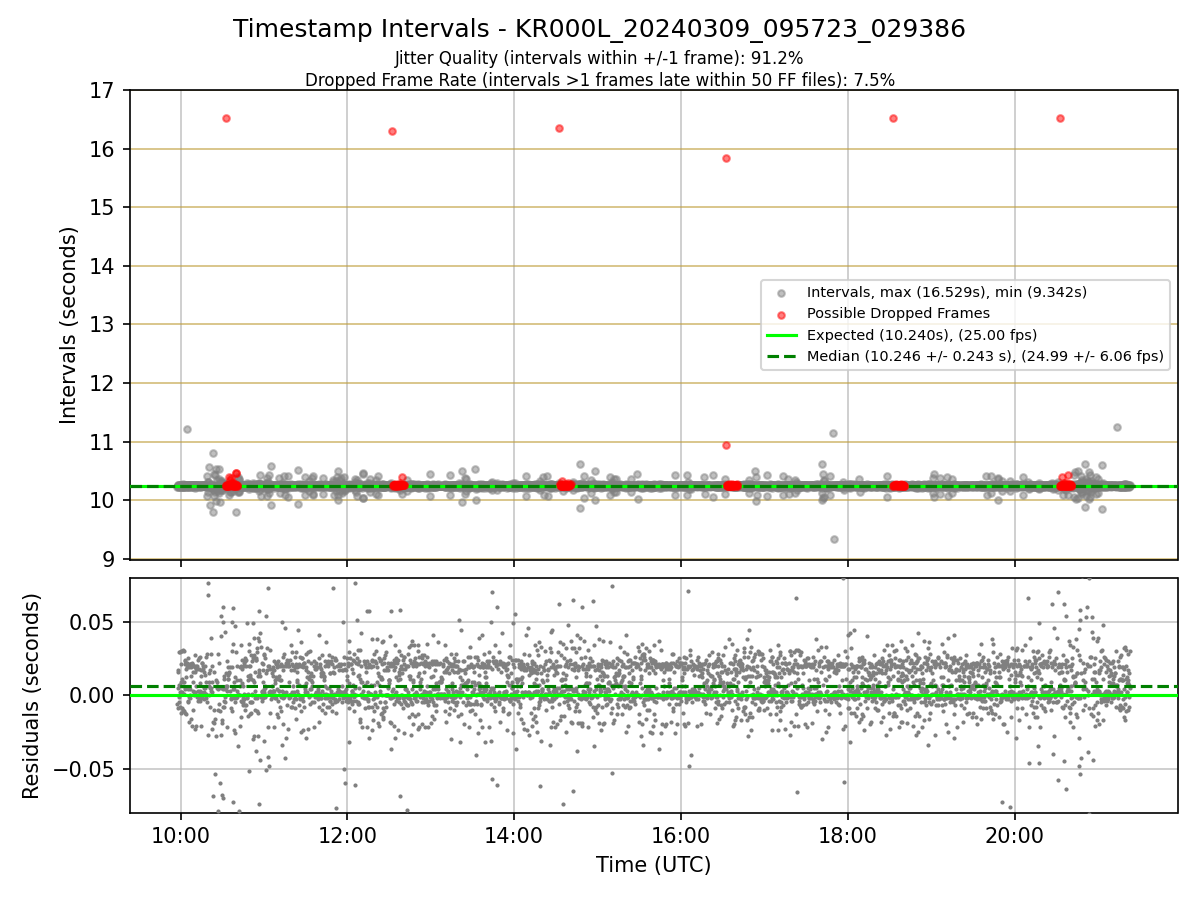Screen dimensions: 1200x900
Task: Click the '14' tick on the intervals axis
Action: [x=104, y=266]
